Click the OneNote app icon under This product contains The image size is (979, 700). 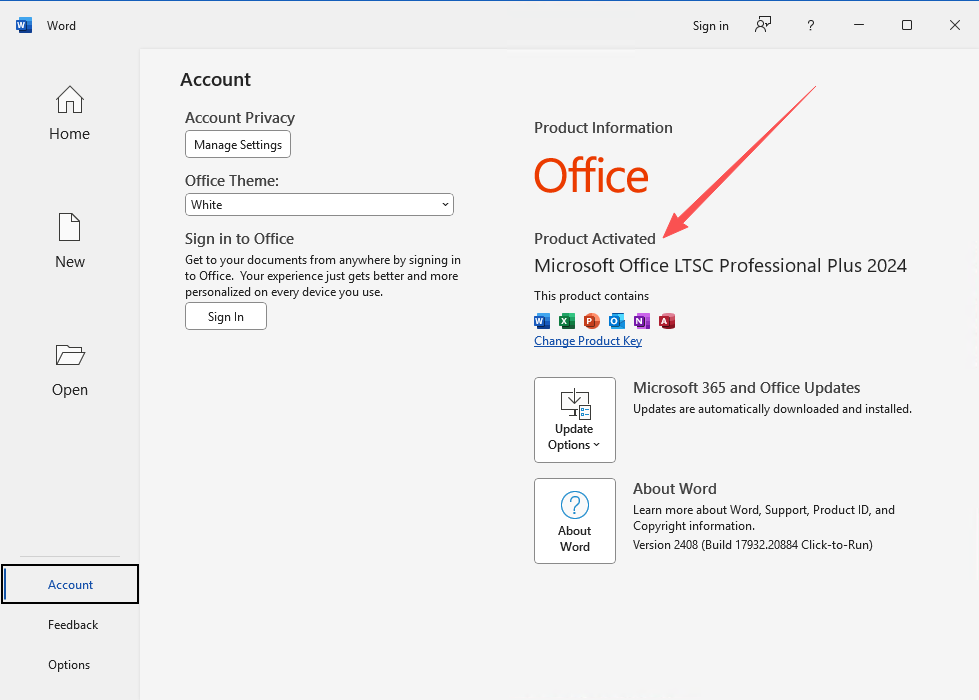click(x=642, y=321)
